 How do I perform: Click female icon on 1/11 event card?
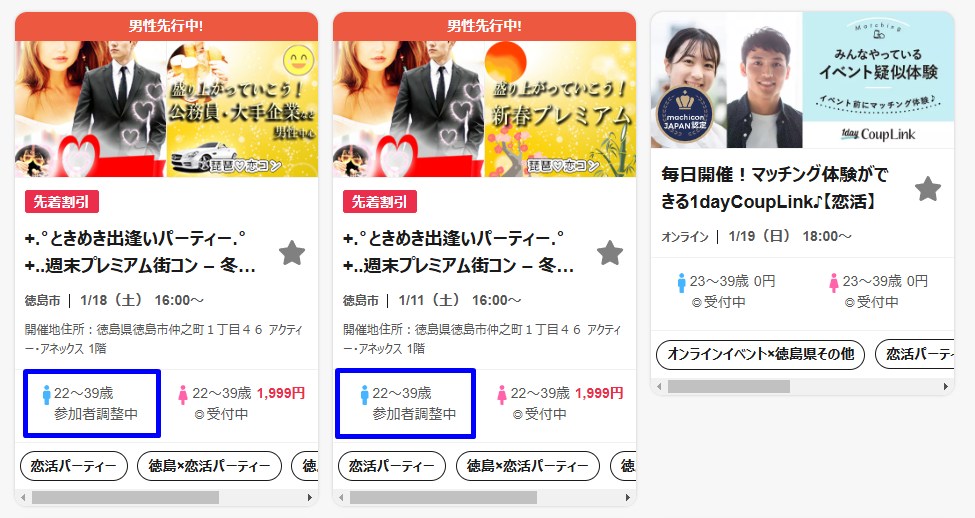501,395
